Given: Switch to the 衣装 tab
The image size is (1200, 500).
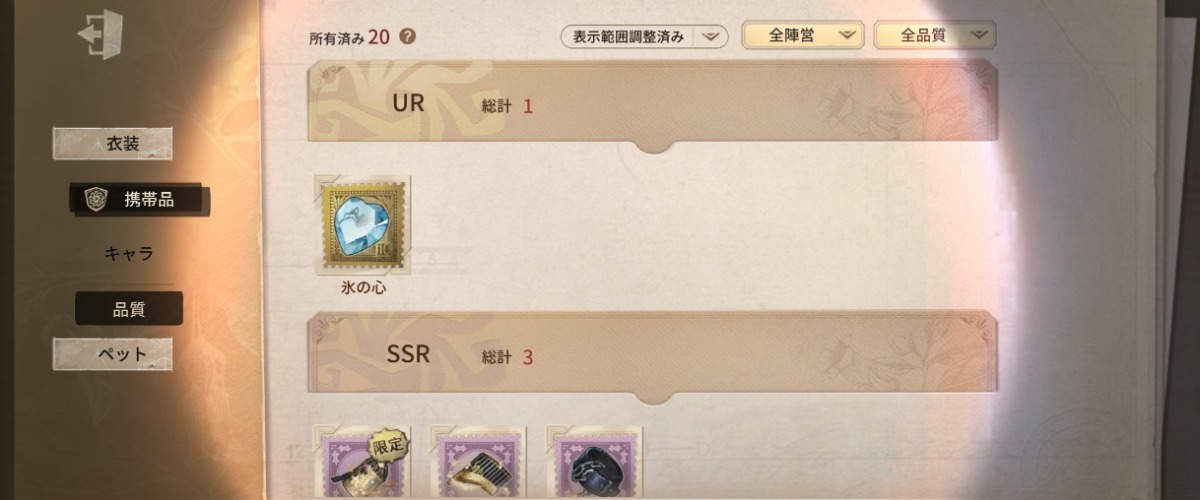Looking at the screenshot, I should [x=112, y=144].
